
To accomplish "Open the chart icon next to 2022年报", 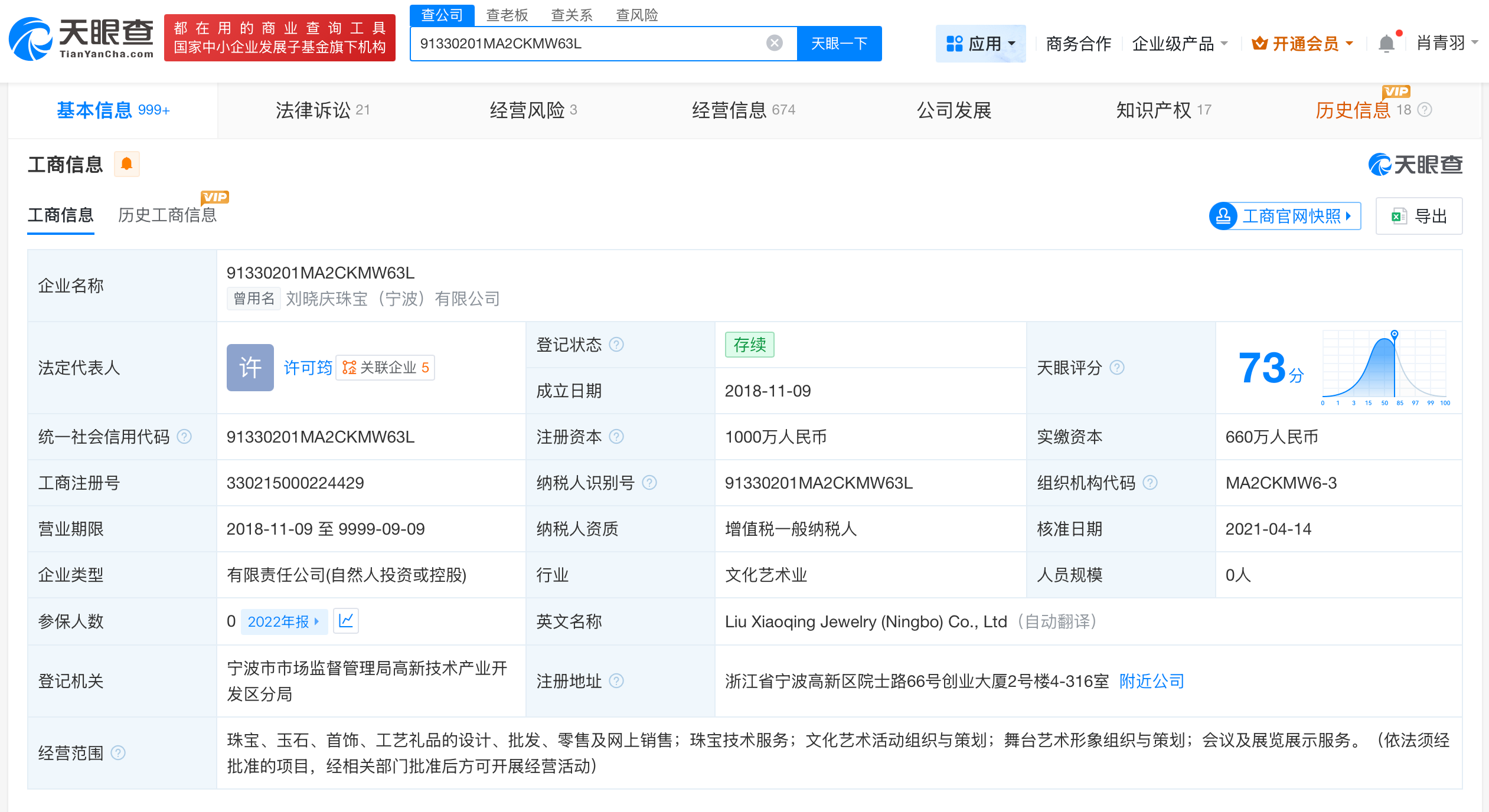I will [x=347, y=621].
